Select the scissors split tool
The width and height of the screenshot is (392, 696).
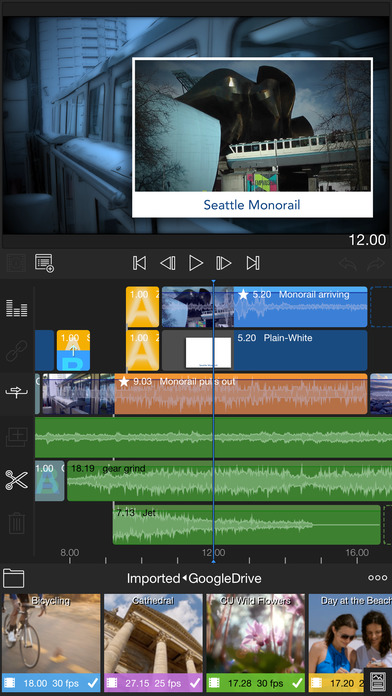[16, 480]
